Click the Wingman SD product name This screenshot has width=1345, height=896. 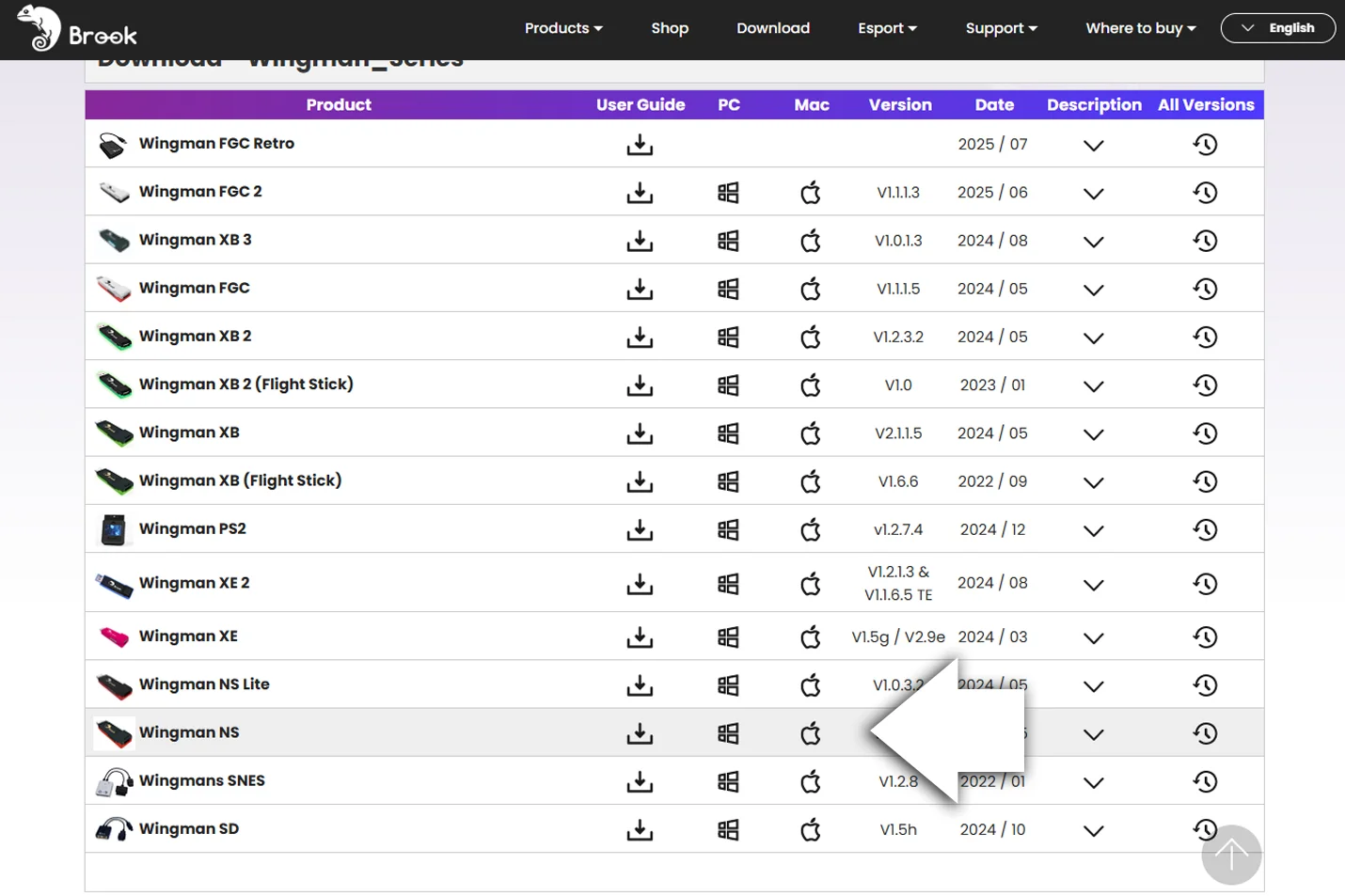[x=189, y=828]
